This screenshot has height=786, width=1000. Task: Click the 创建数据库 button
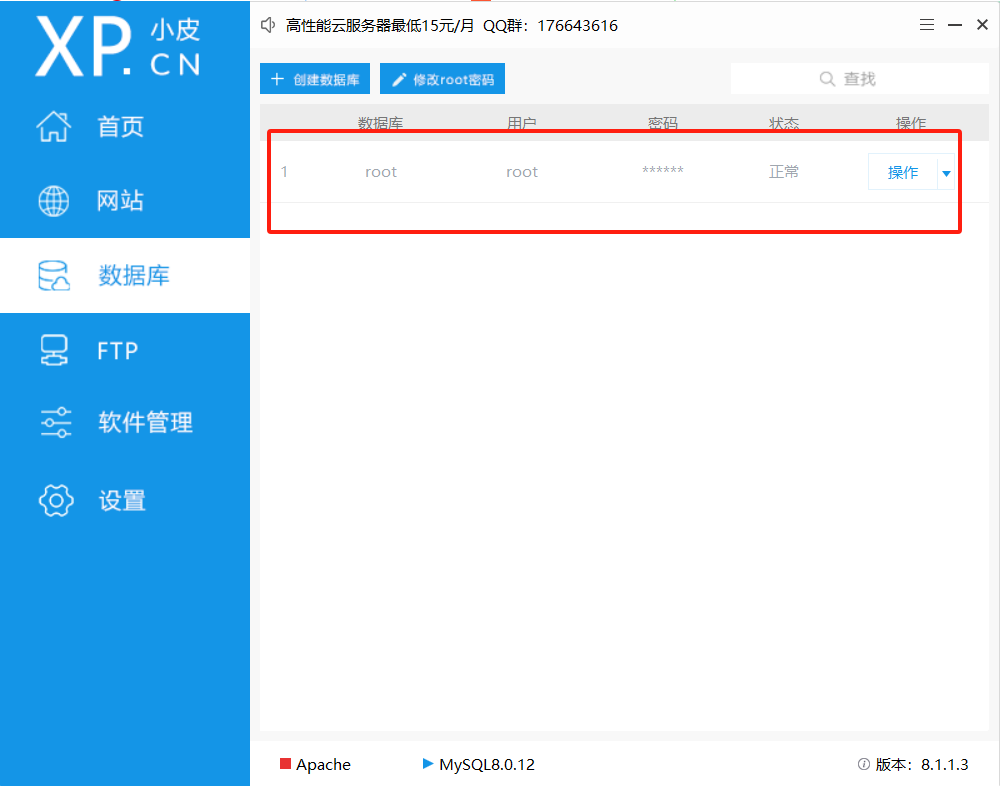(315, 79)
